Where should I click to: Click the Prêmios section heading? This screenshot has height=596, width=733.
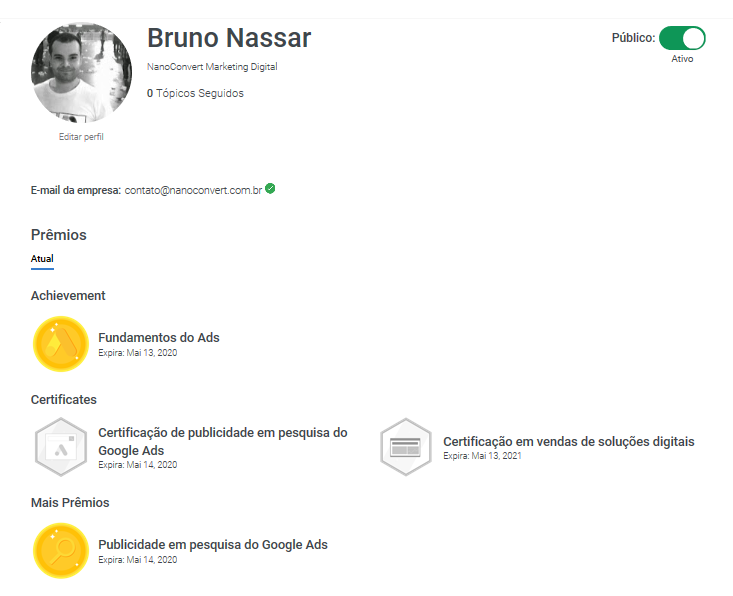click(59, 235)
